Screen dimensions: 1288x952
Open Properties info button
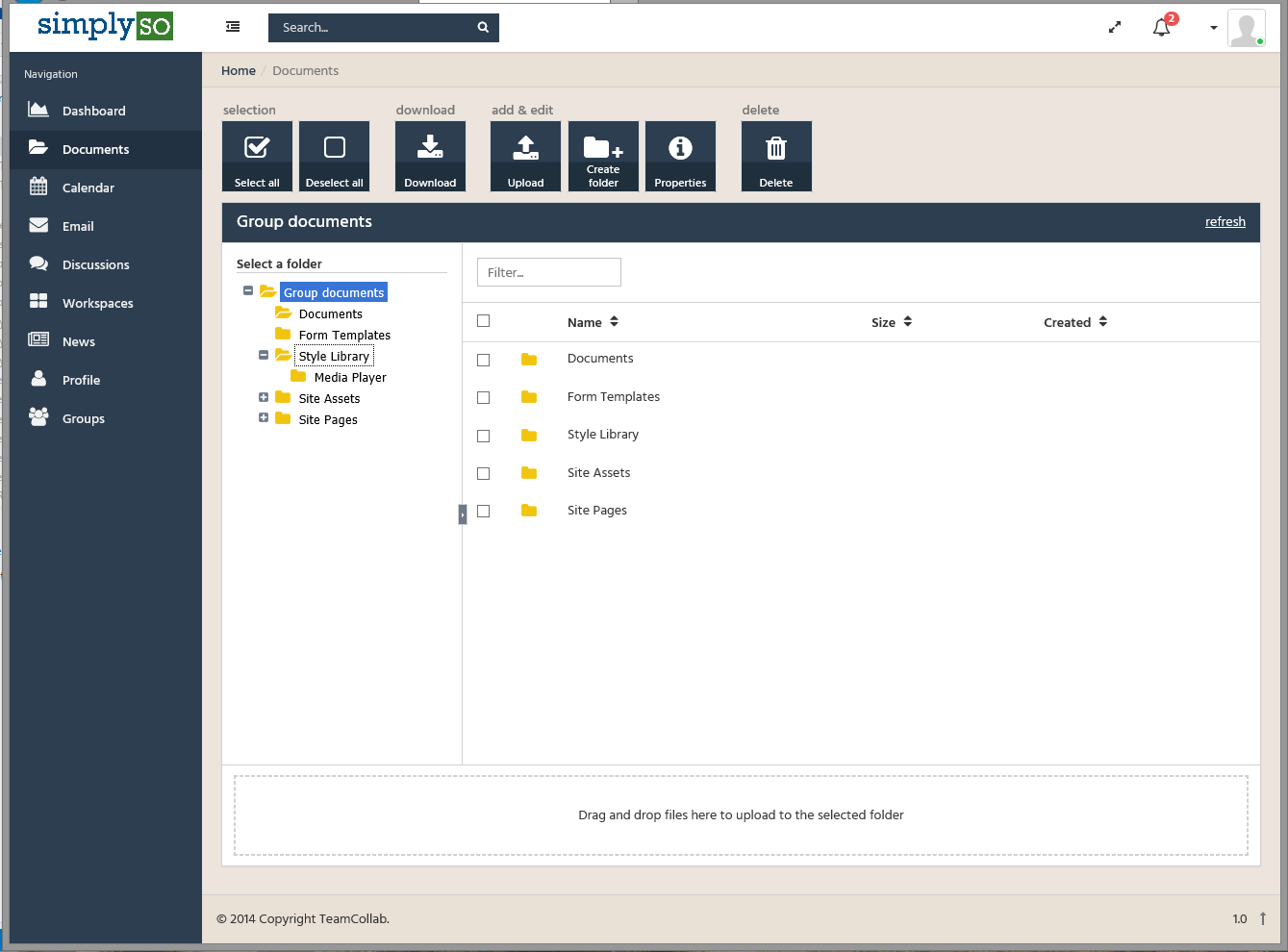680,156
